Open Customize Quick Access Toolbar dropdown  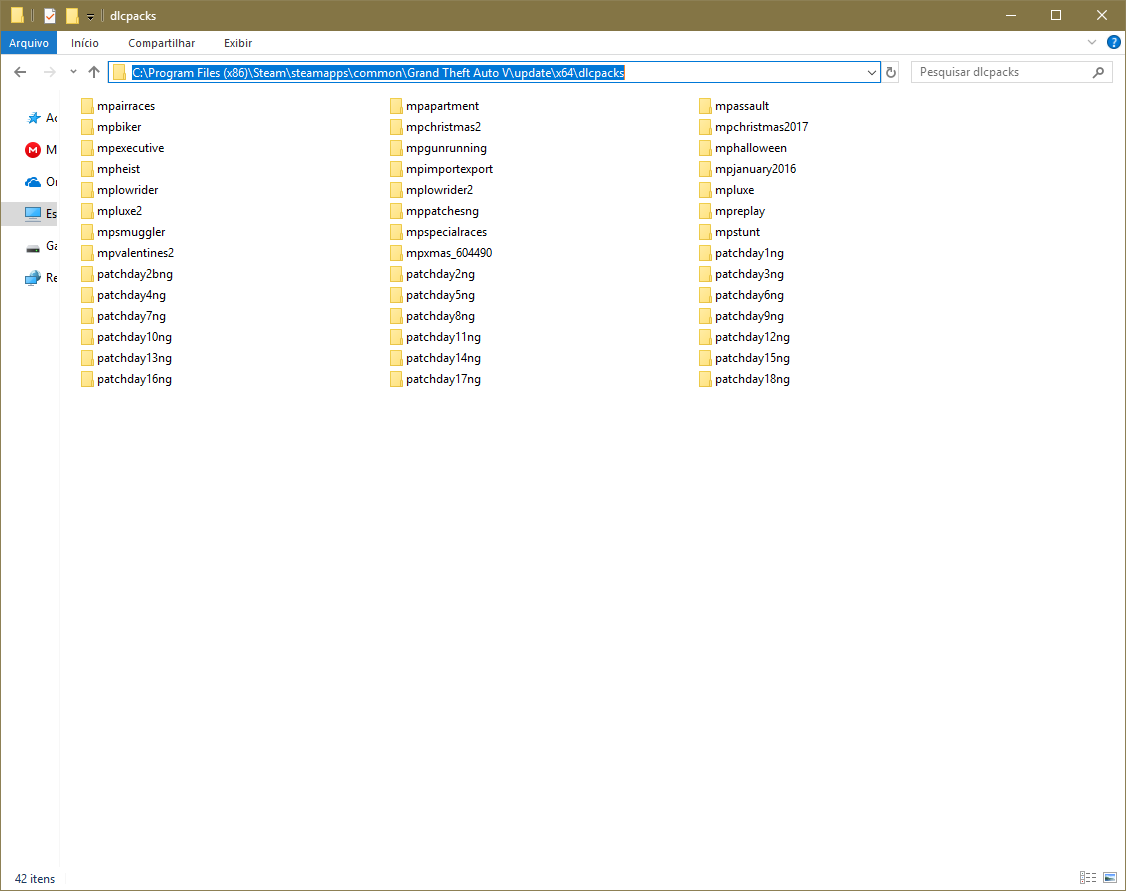[x=90, y=16]
